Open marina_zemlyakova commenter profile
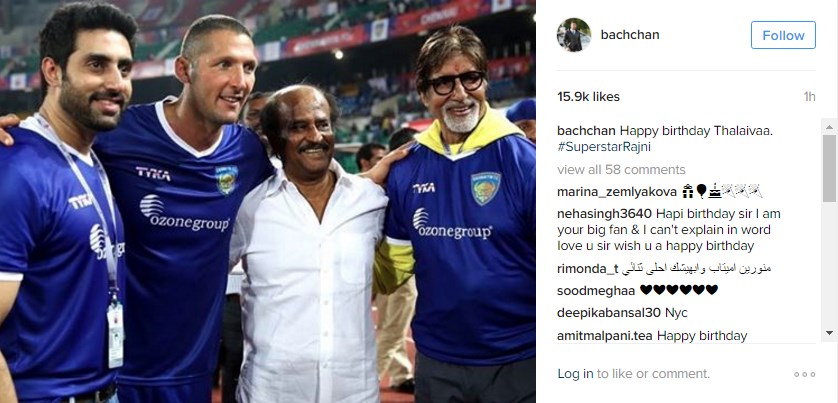This screenshot has width=838, height=403. click(617, 192)
